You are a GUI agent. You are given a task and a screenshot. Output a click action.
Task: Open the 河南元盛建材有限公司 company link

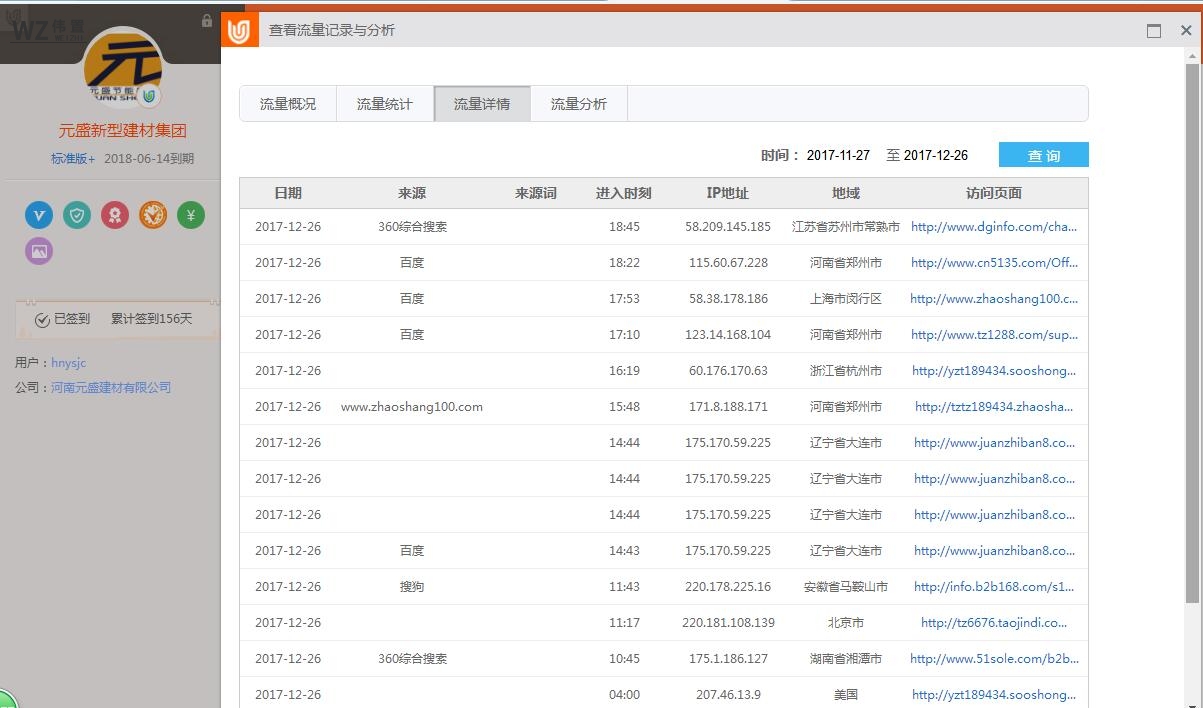111,387
